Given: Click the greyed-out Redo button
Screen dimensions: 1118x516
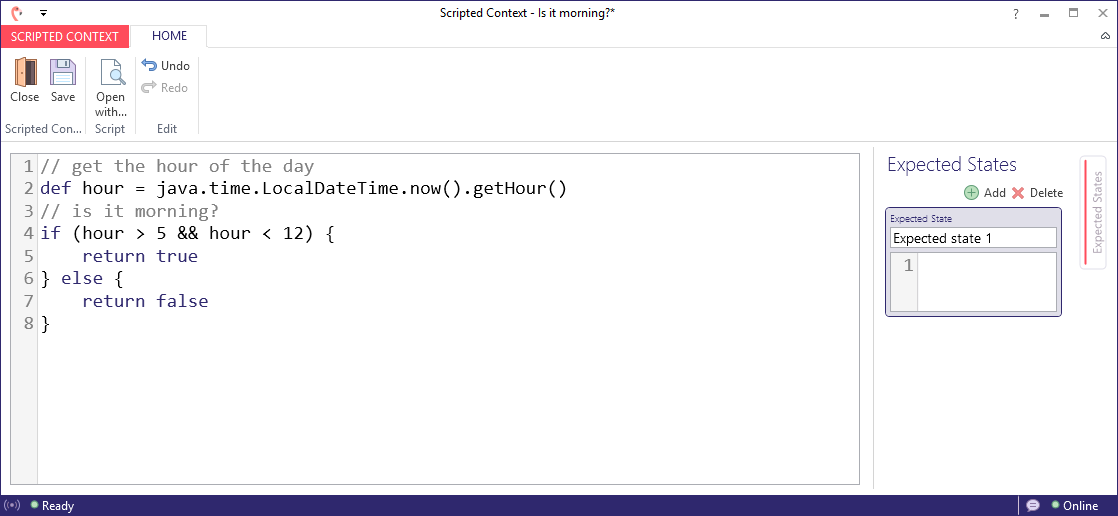Looking at the screenshot, I should (x=165, y=88).
